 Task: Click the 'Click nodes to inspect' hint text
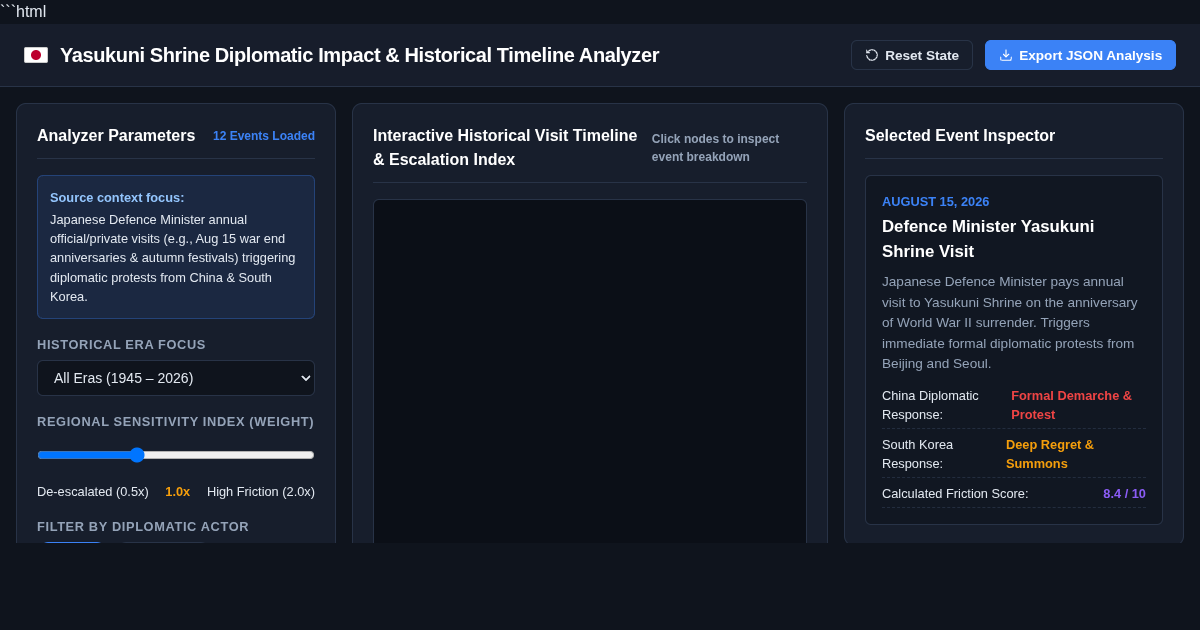[x=715, y=147]
